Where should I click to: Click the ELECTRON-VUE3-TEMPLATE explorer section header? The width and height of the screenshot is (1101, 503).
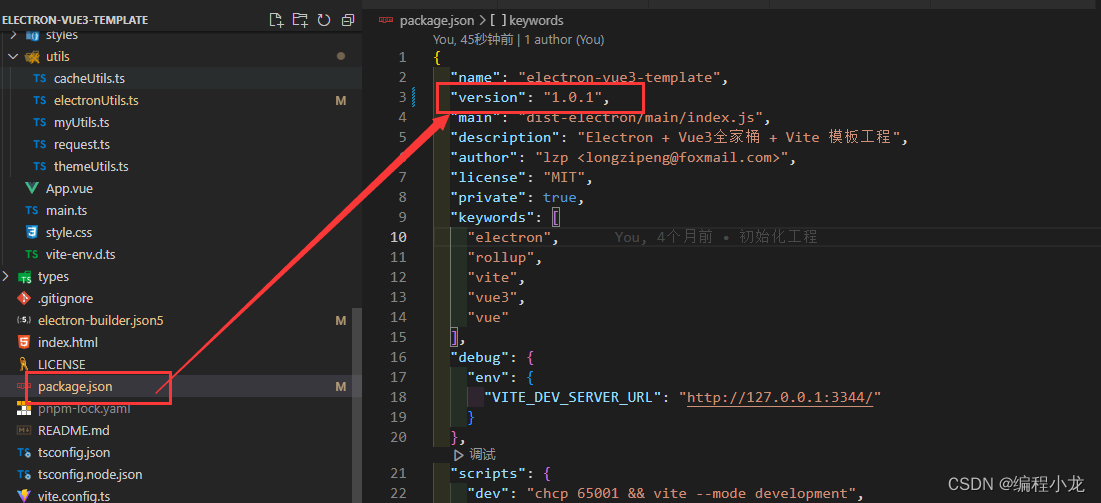pyautogui.click(x=75, y=20)
